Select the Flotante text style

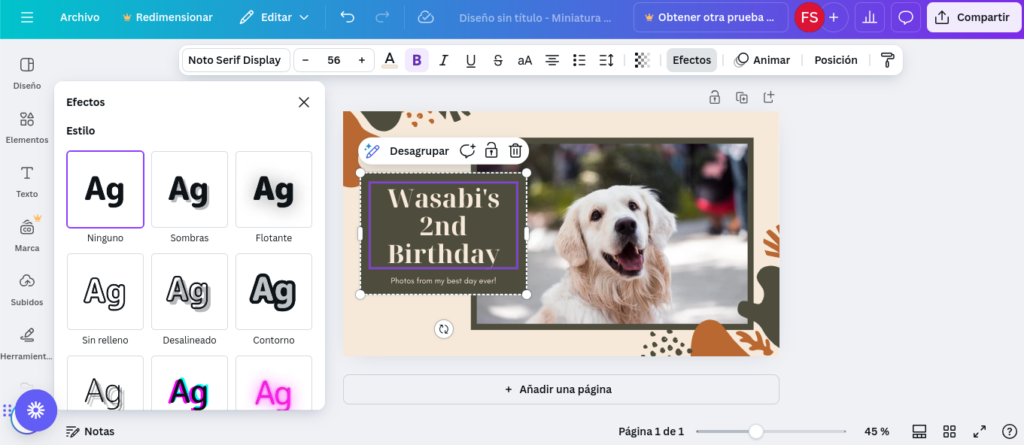[x=274, y=190]
